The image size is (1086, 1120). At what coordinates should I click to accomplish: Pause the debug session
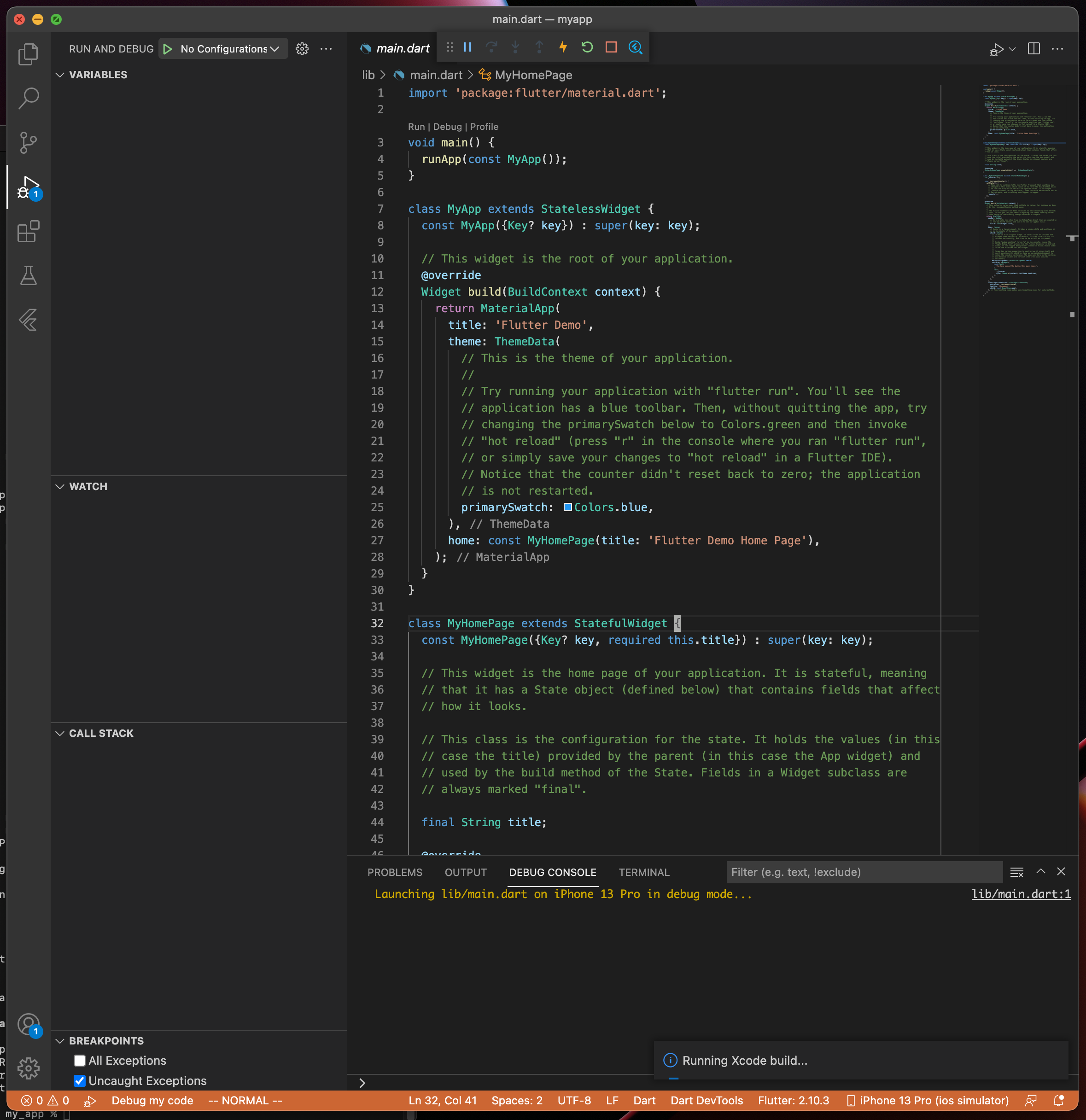click(467, 47)
